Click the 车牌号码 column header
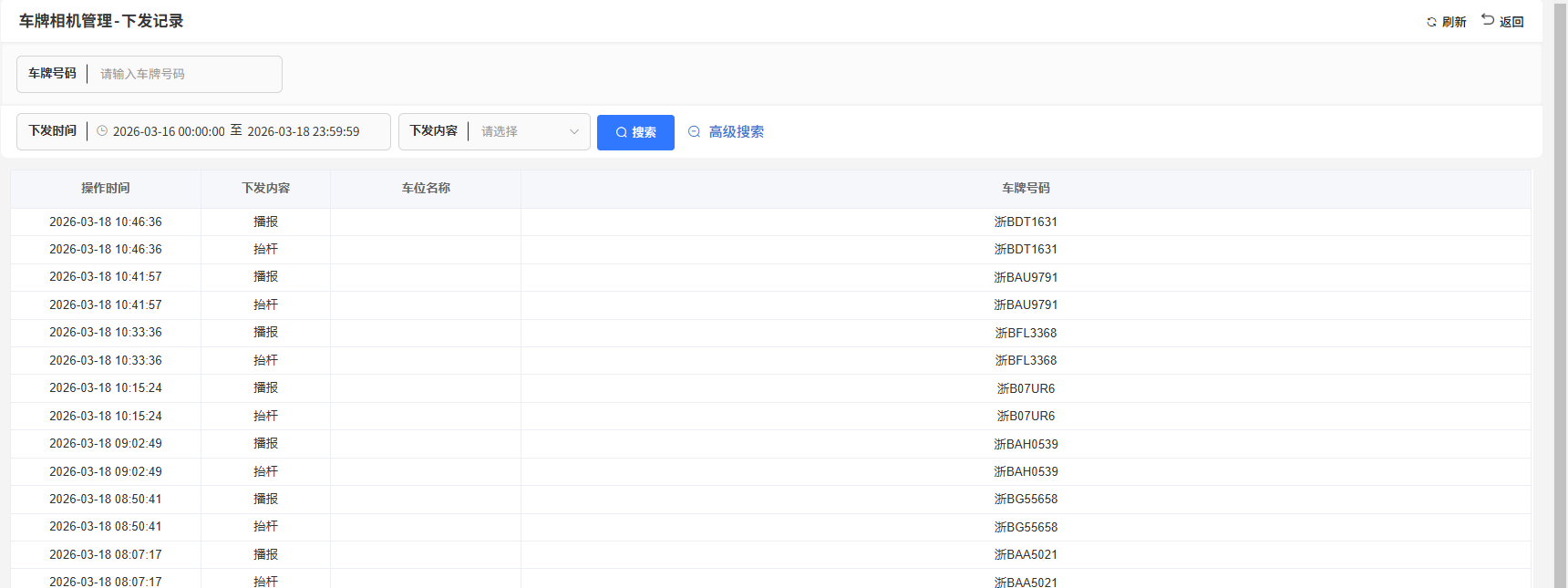Viewport: 1568px width, 588px height. [1026, 188]
